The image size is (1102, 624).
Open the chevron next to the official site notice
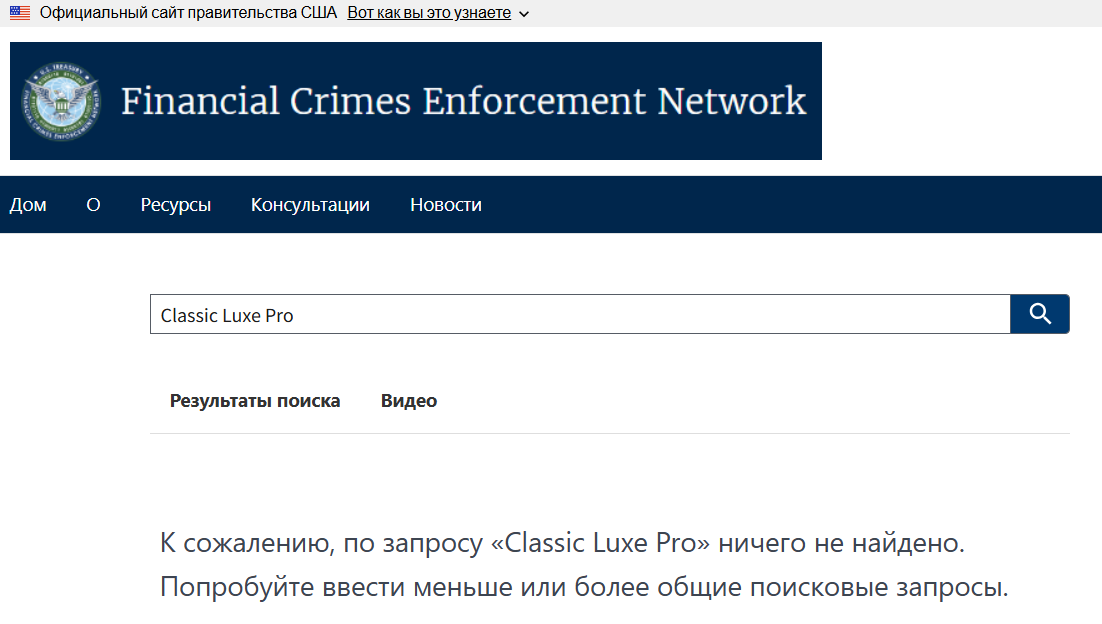[x=522, y=14]
